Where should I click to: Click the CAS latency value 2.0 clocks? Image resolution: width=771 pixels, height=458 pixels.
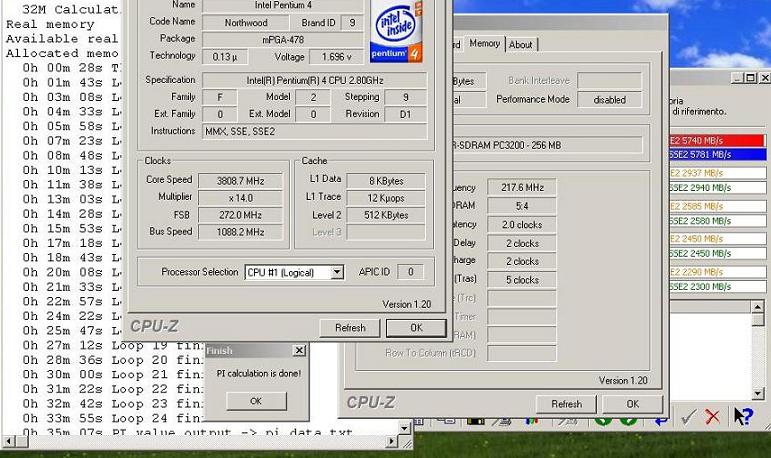click(522, 225)
